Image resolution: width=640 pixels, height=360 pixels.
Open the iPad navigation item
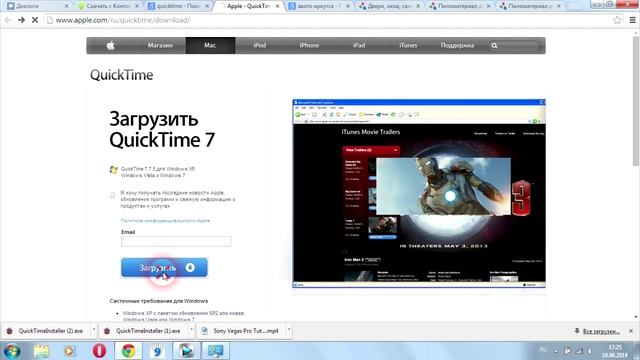pyautogui.click(x=359, y=45)
